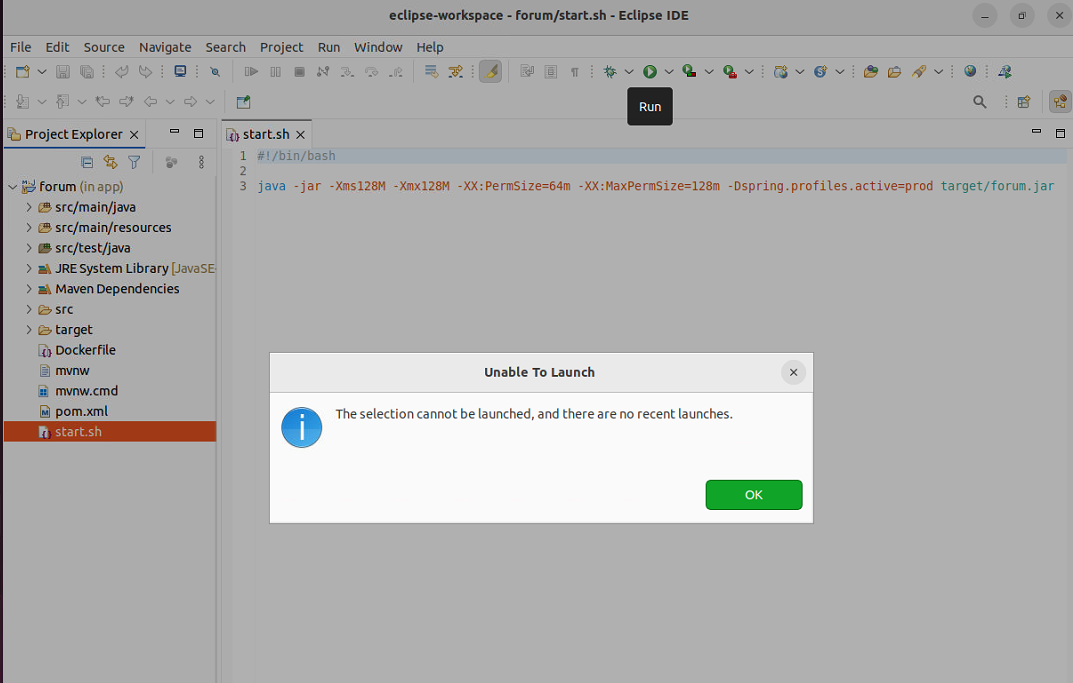Toggle Mark Occurrences highlighter button

(490, 71)
